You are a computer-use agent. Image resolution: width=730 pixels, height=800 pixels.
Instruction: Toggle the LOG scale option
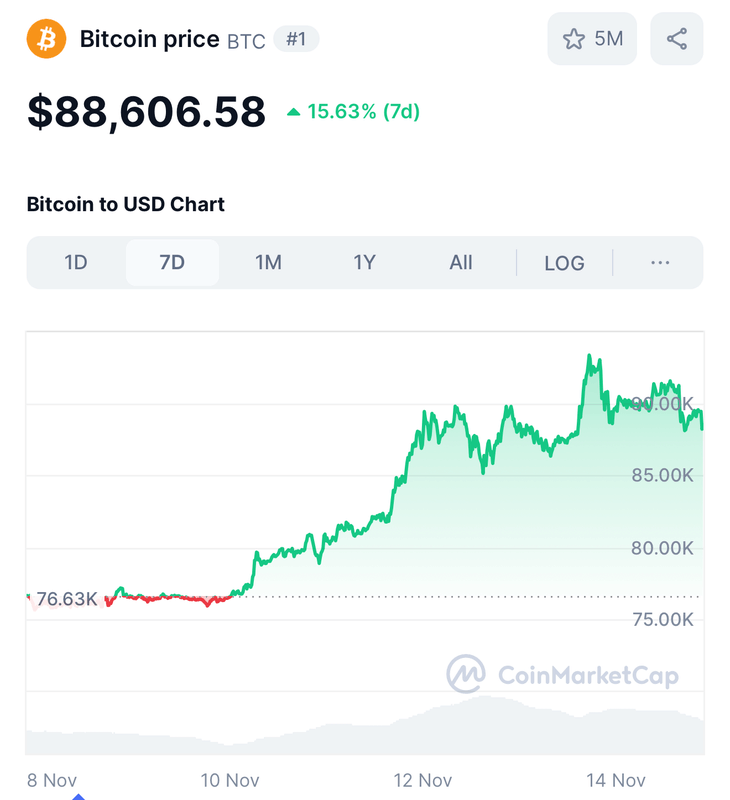pos(564,263)
